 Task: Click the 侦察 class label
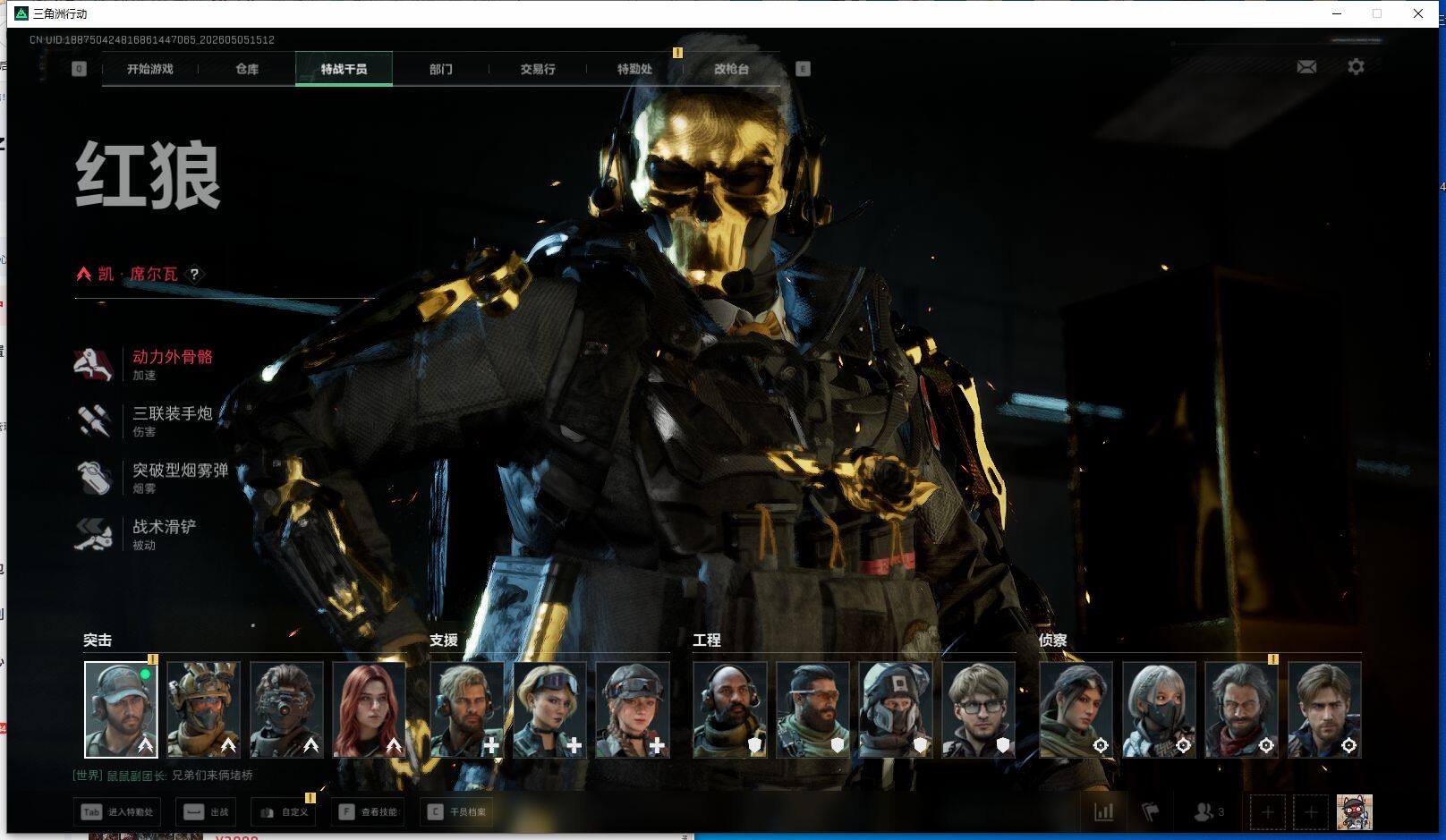coord(1053,641)
